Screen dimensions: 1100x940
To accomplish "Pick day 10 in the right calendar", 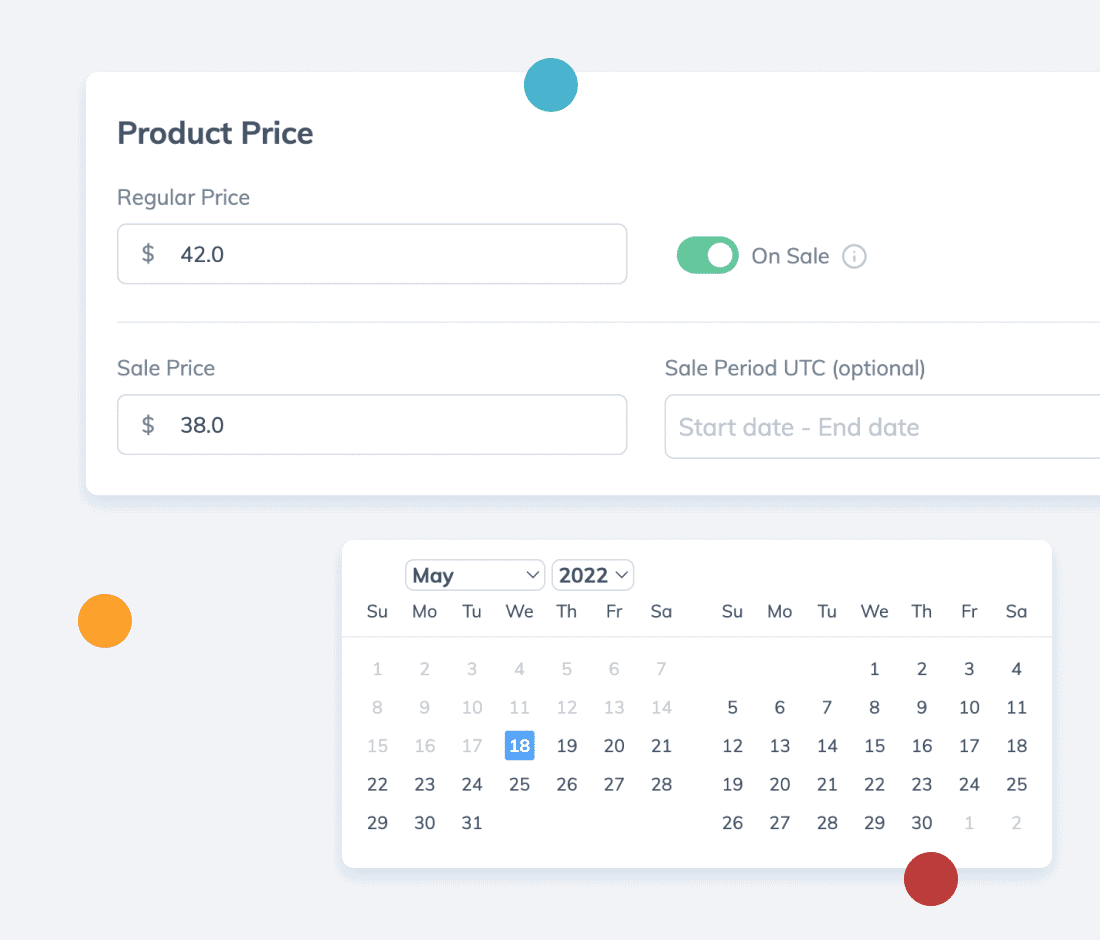I will 970,707.
